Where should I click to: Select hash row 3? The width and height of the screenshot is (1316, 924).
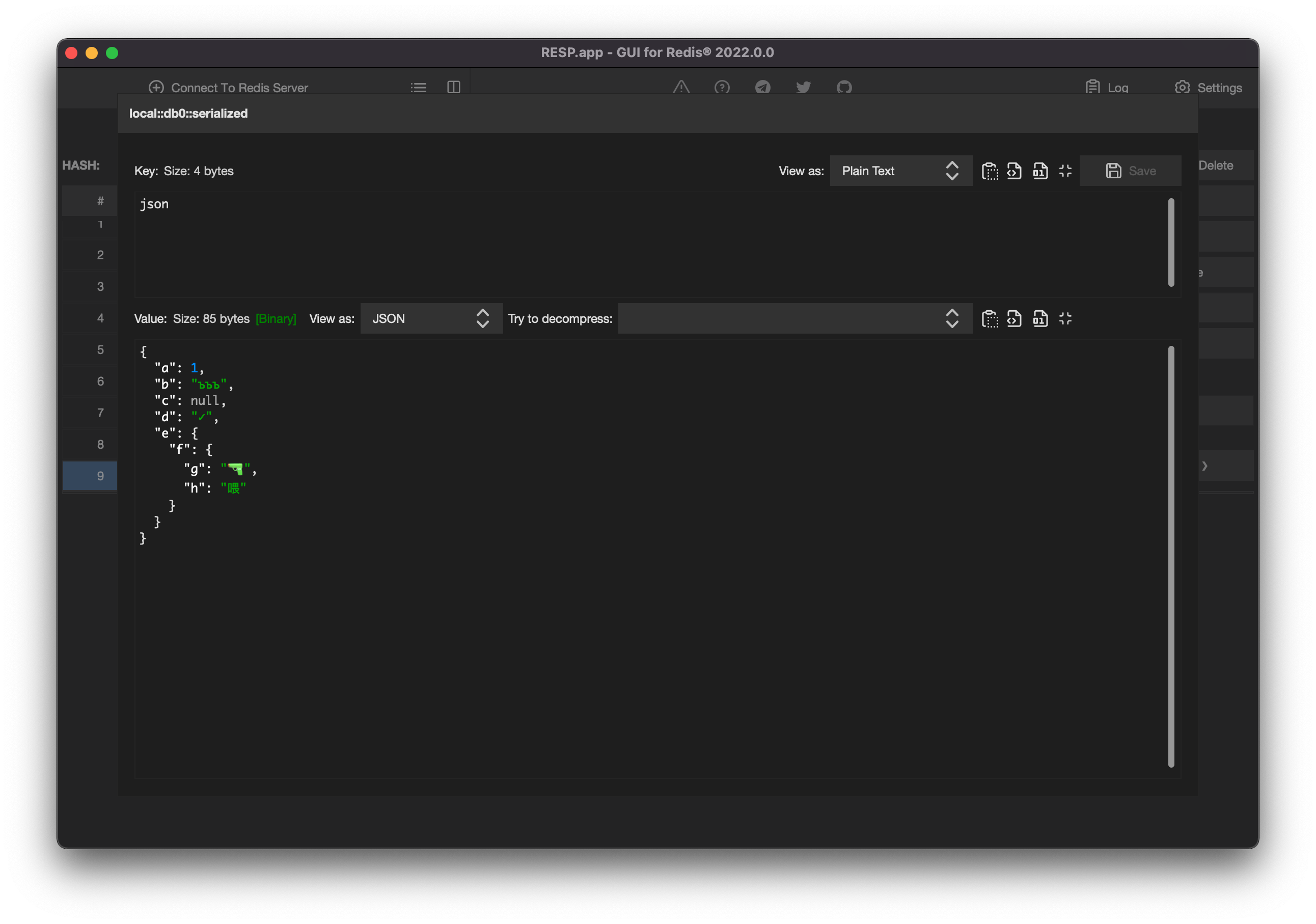[90, 287]
